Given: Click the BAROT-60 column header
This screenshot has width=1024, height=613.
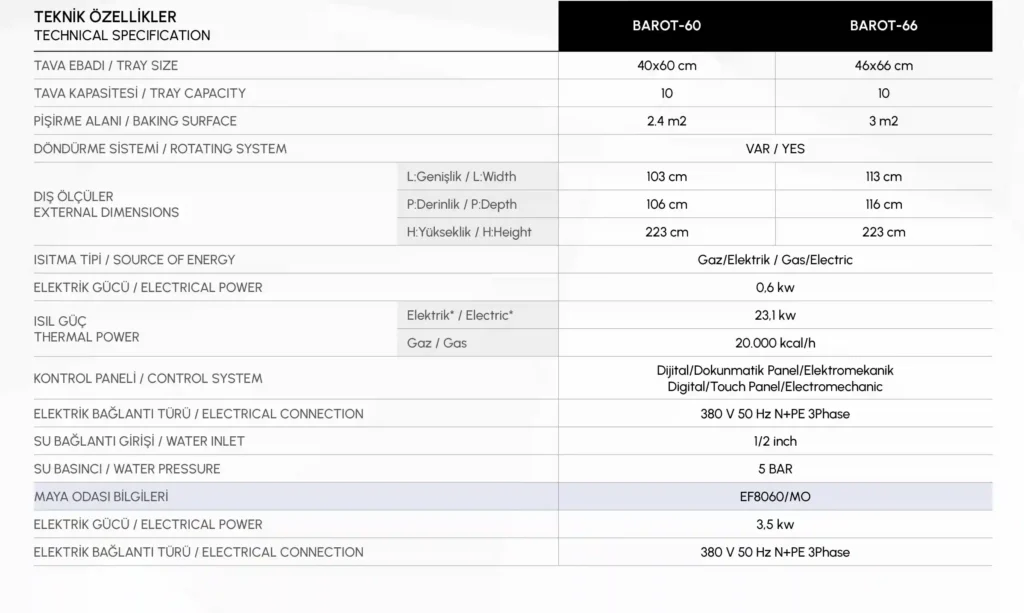Looking at the screenshot, I should (x=666, y=26).
